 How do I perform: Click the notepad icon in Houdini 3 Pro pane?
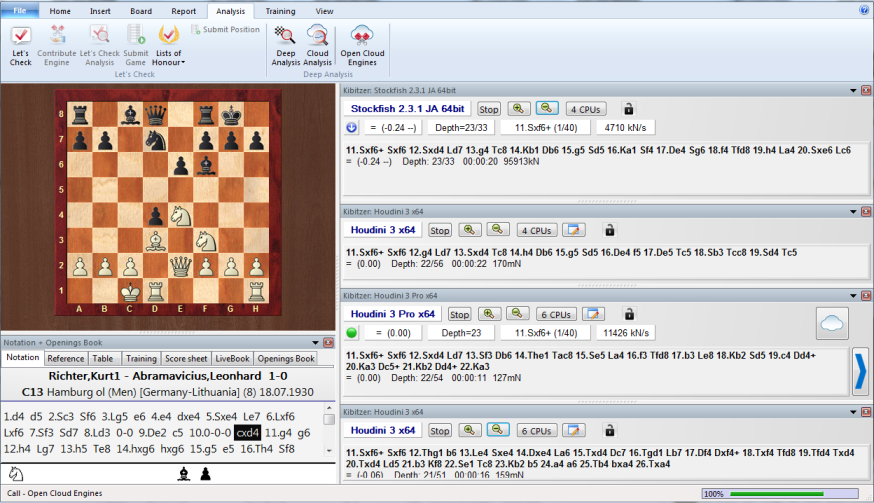[593, 314]
